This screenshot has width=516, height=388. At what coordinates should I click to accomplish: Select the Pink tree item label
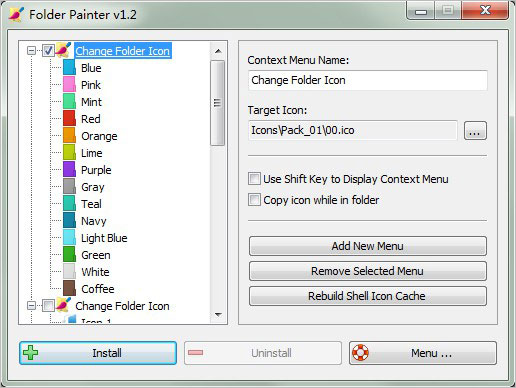(x=91, y=85)
